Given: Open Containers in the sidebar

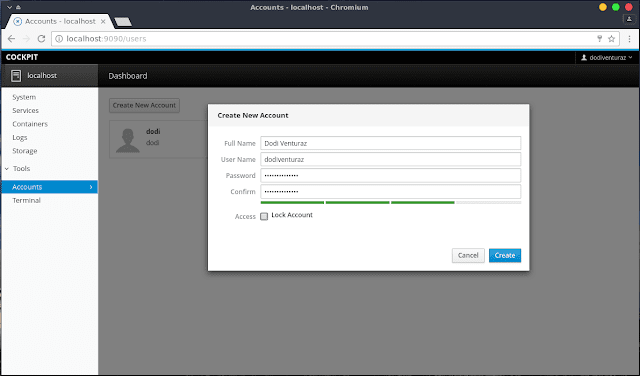Looking at the screenshot, I should [30, 124].
